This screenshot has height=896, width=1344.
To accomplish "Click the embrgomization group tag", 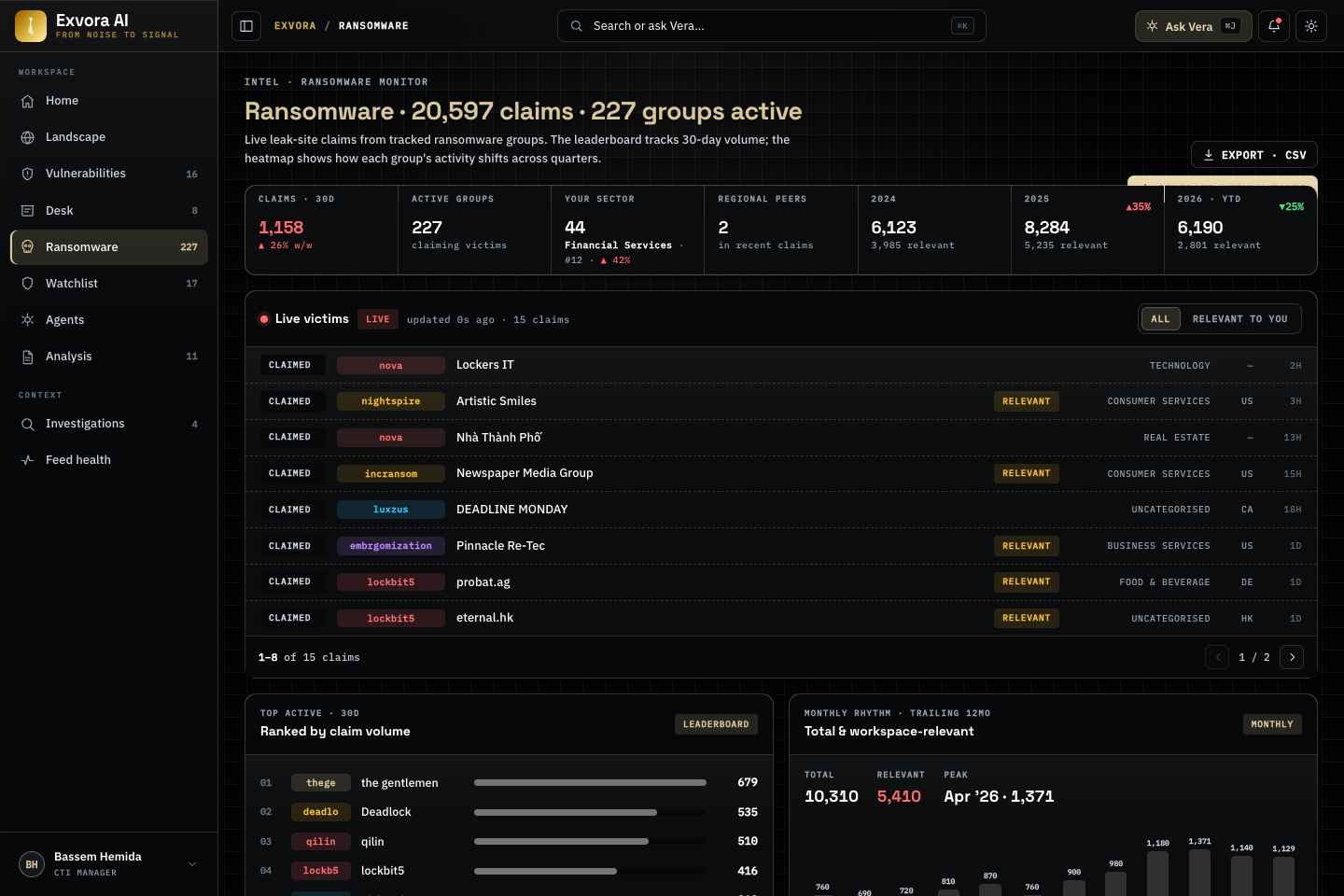I will [x=391, y=546].
